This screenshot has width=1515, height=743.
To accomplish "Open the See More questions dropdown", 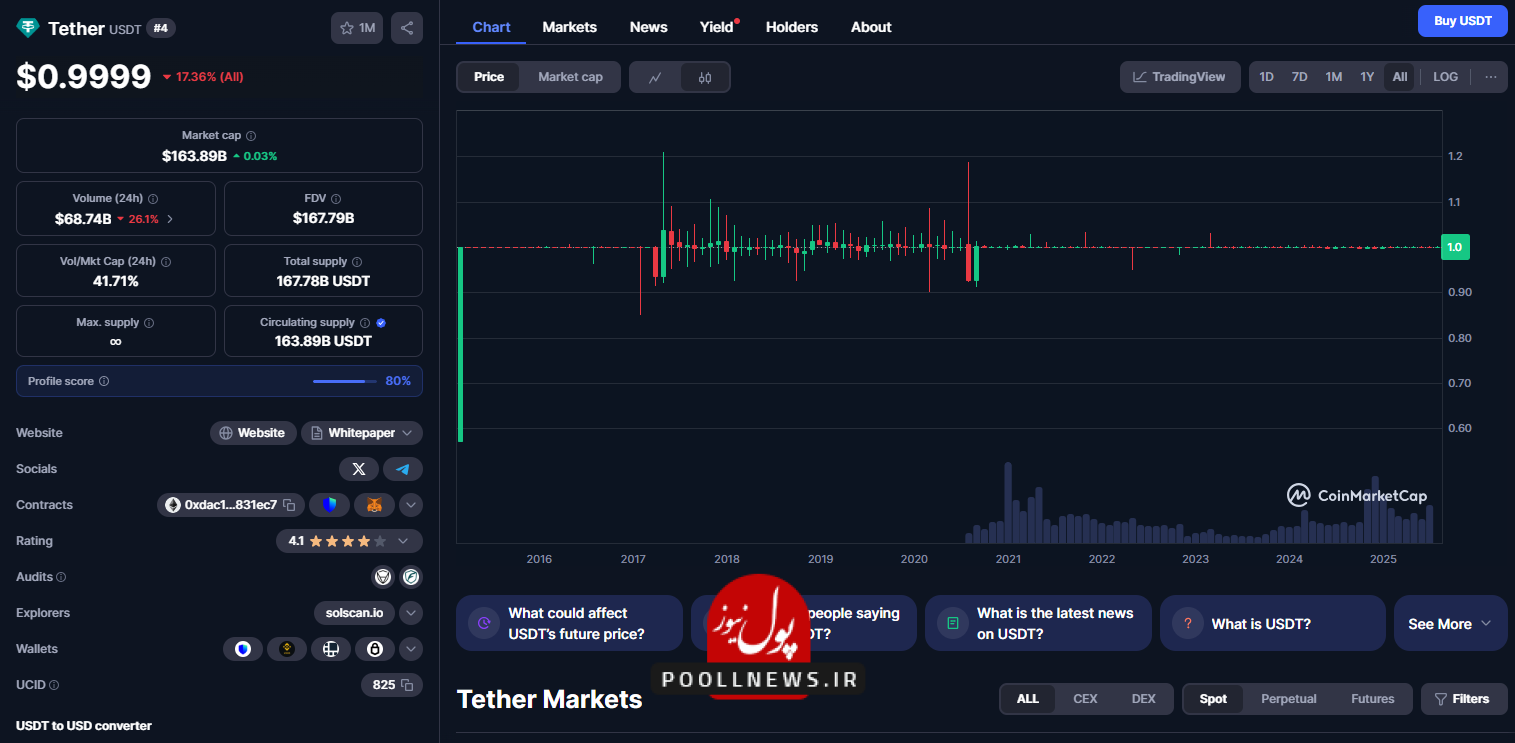I will tap(1450, 624).
